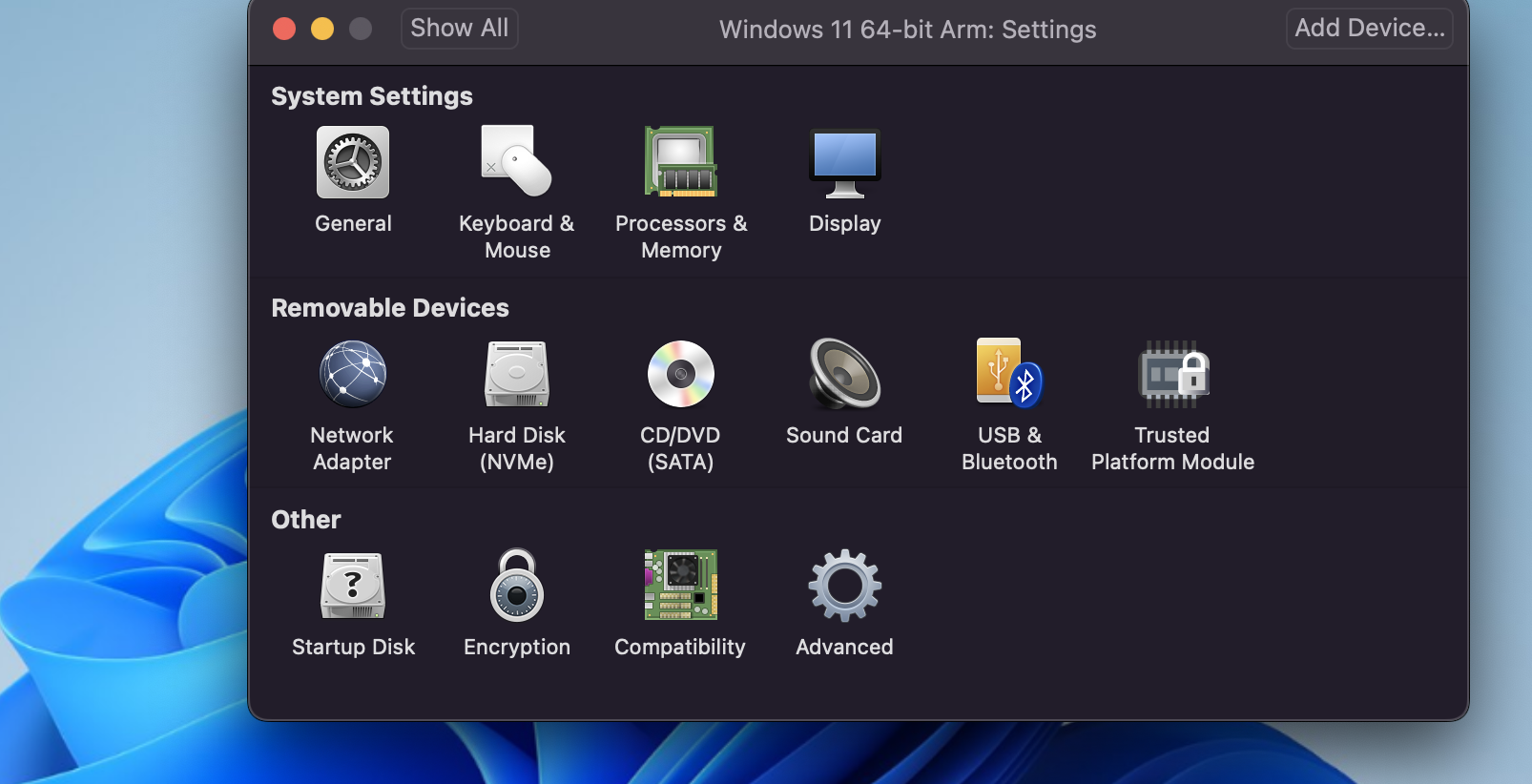The image size is (1532, 784).
Task: Click the Show All button
Action: click(x=459, y=29)
